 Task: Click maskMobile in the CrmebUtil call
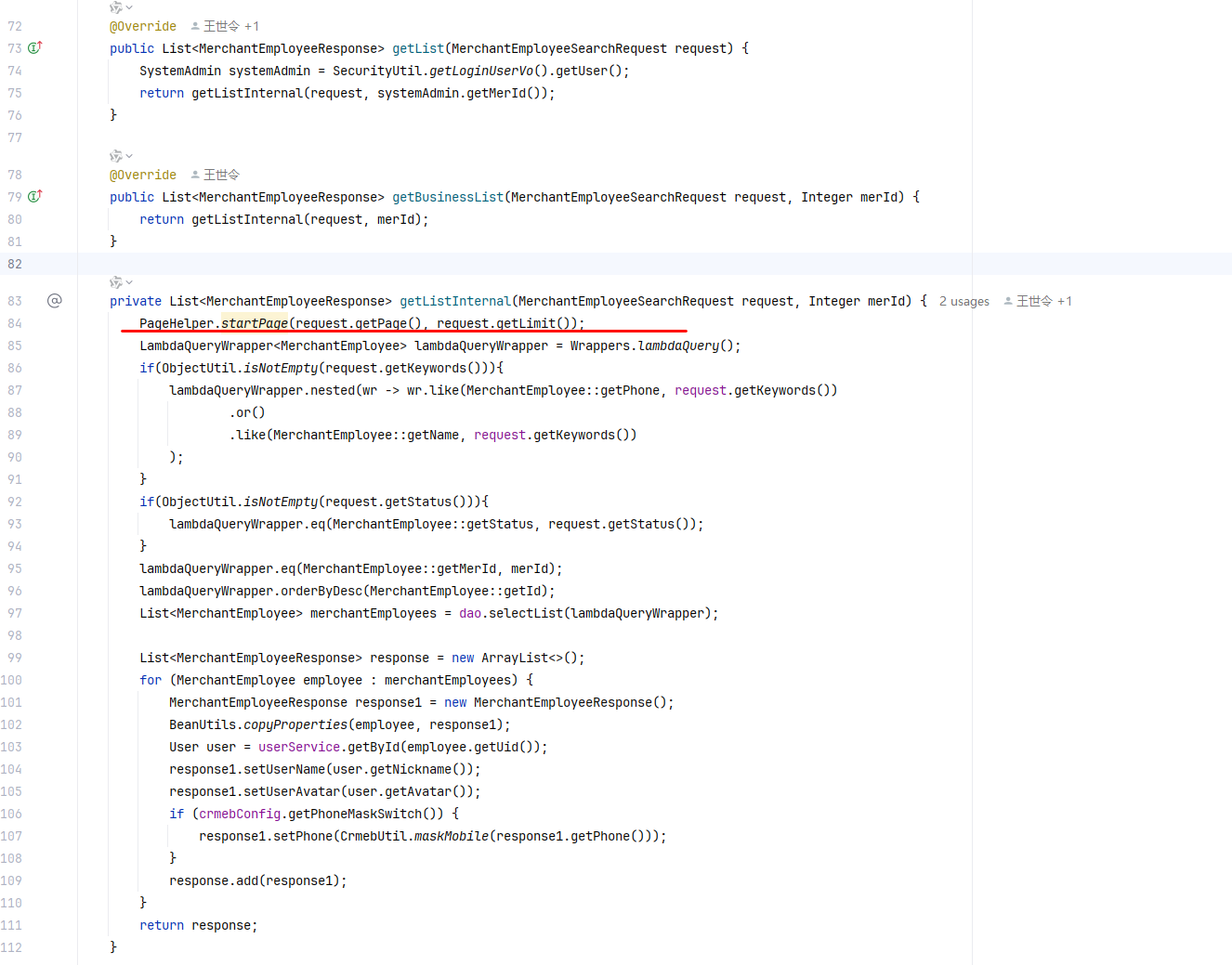[452, 836]
